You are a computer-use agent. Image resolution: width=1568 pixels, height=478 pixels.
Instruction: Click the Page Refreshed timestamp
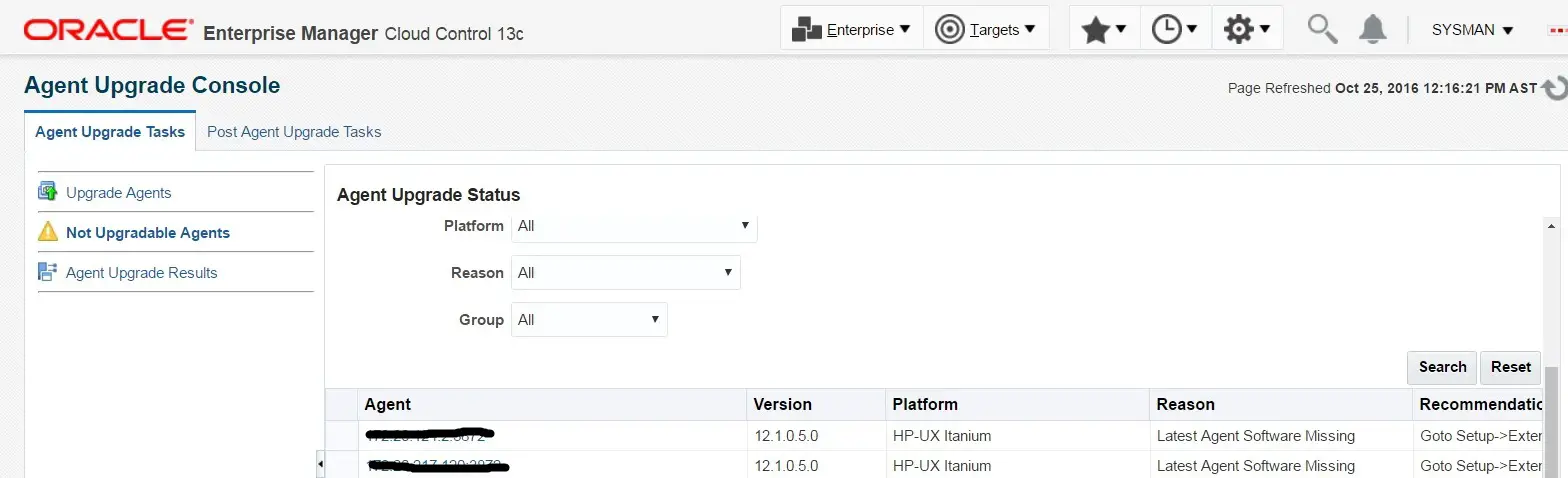click(x=1382, y=88)
